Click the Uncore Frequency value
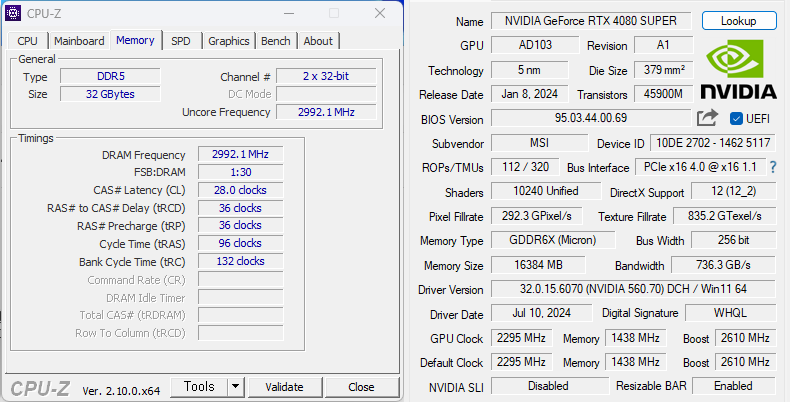The height and width of the screenshot is (402, 790). coord(326,112)
